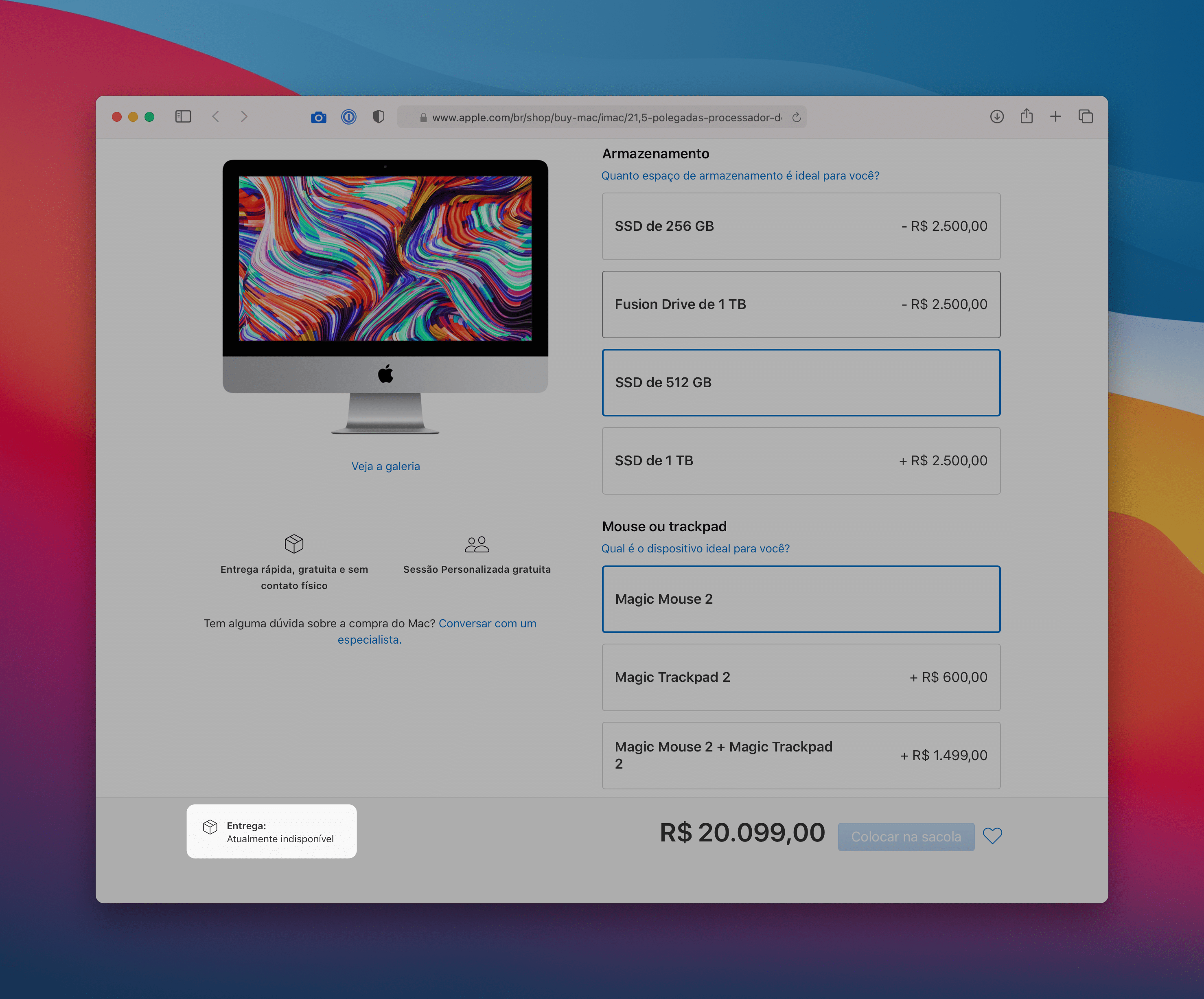
Task: Click the package icon in Entrega box
Action: [210, 826]
